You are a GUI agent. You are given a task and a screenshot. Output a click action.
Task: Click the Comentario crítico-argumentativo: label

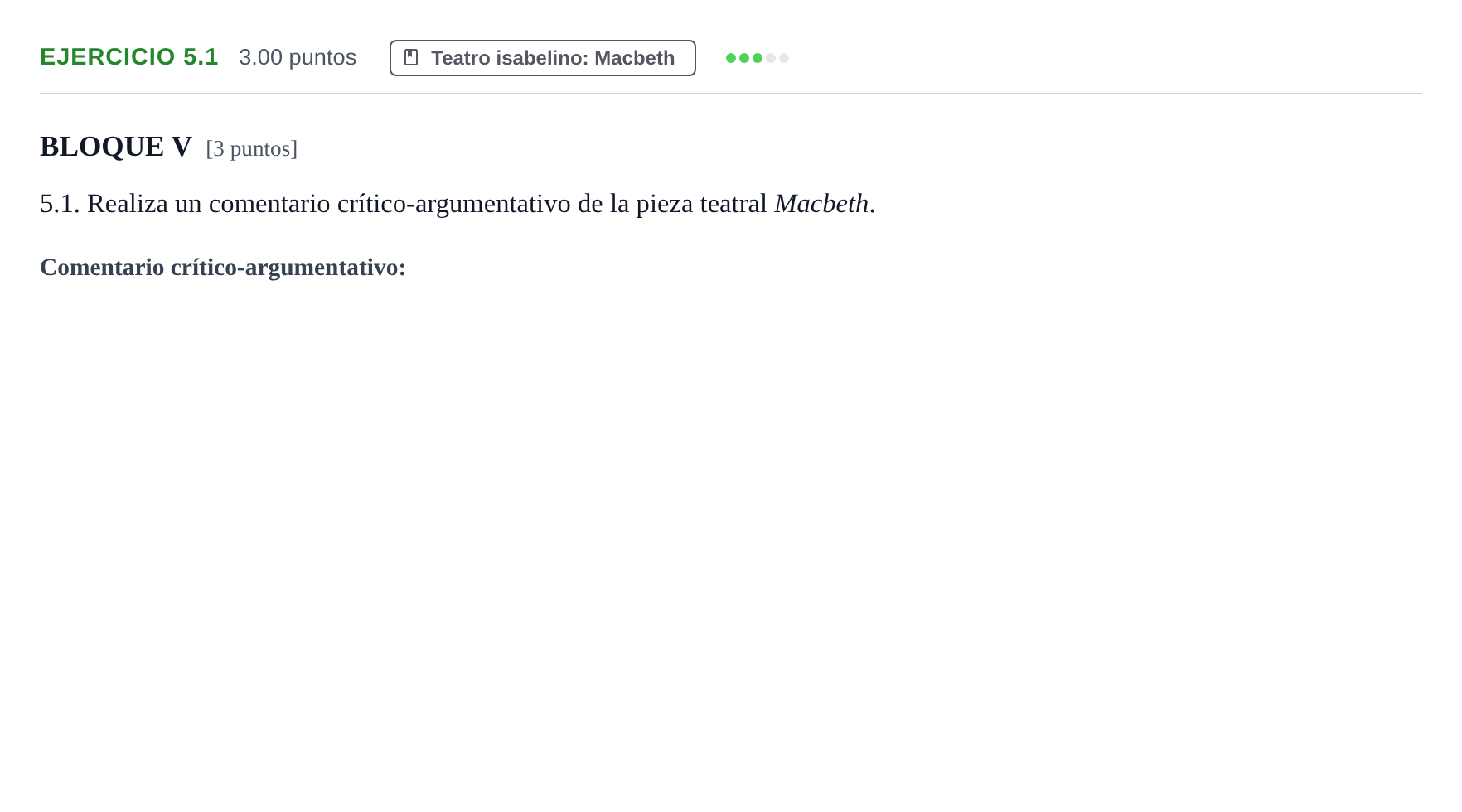pyautogui.click(x=223, y=268)
